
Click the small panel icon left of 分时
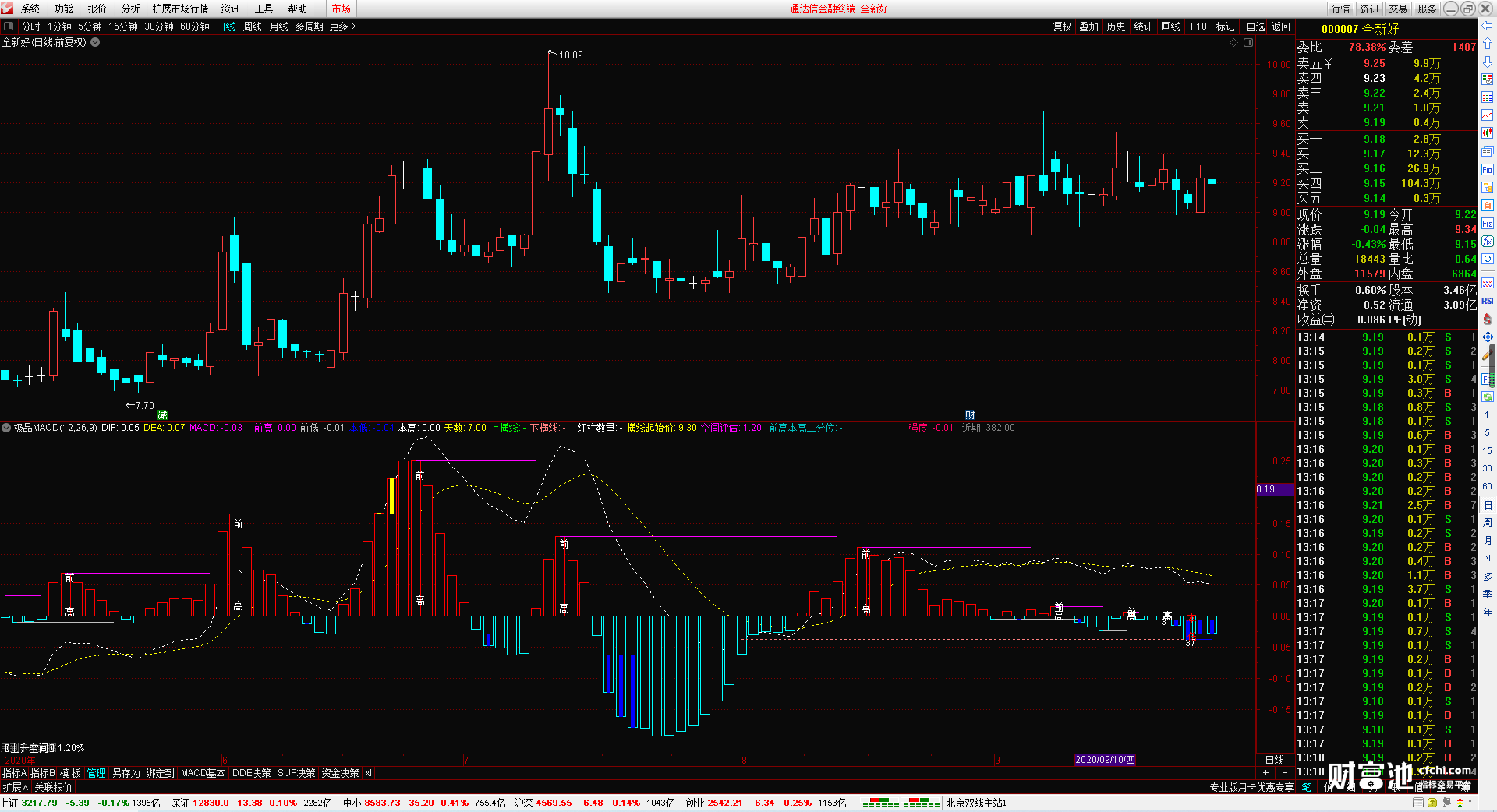[9, 26]
